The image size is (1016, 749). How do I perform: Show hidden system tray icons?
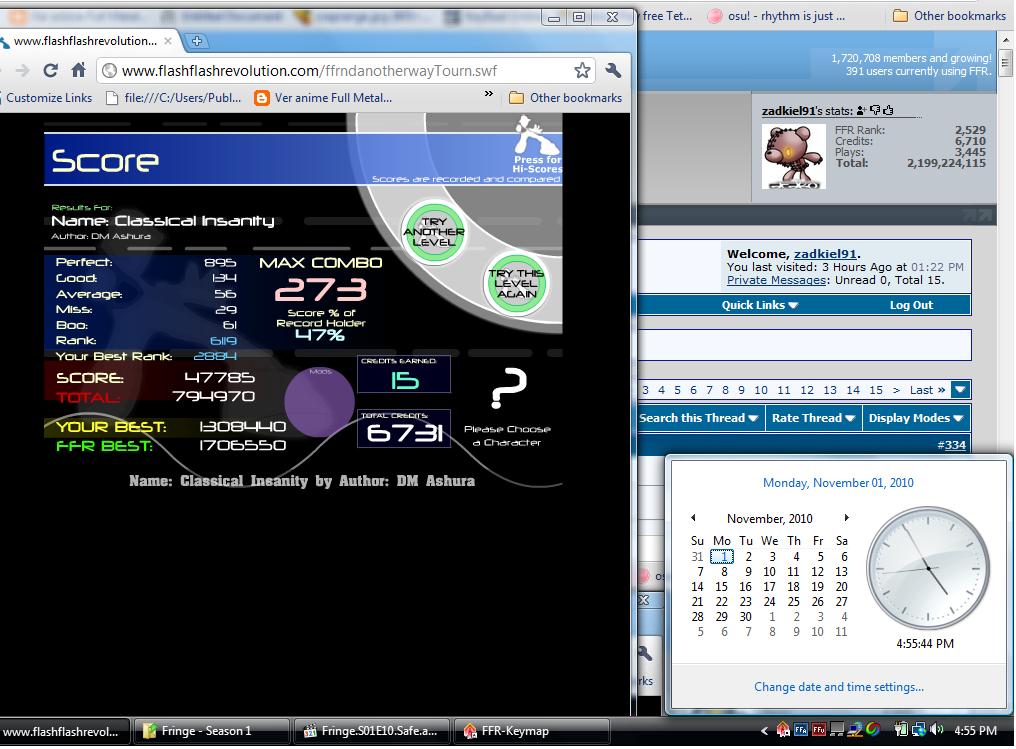pos(765,731)
